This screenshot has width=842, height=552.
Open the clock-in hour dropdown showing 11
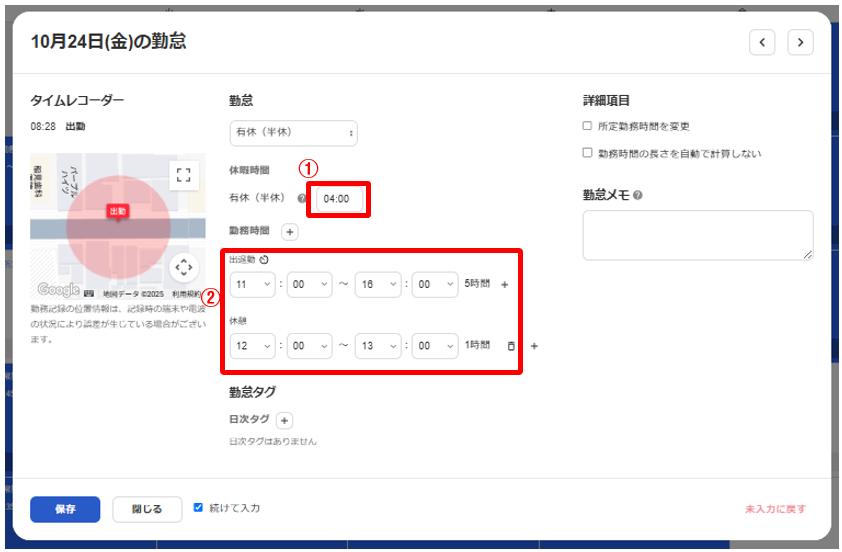pos(252,285)
